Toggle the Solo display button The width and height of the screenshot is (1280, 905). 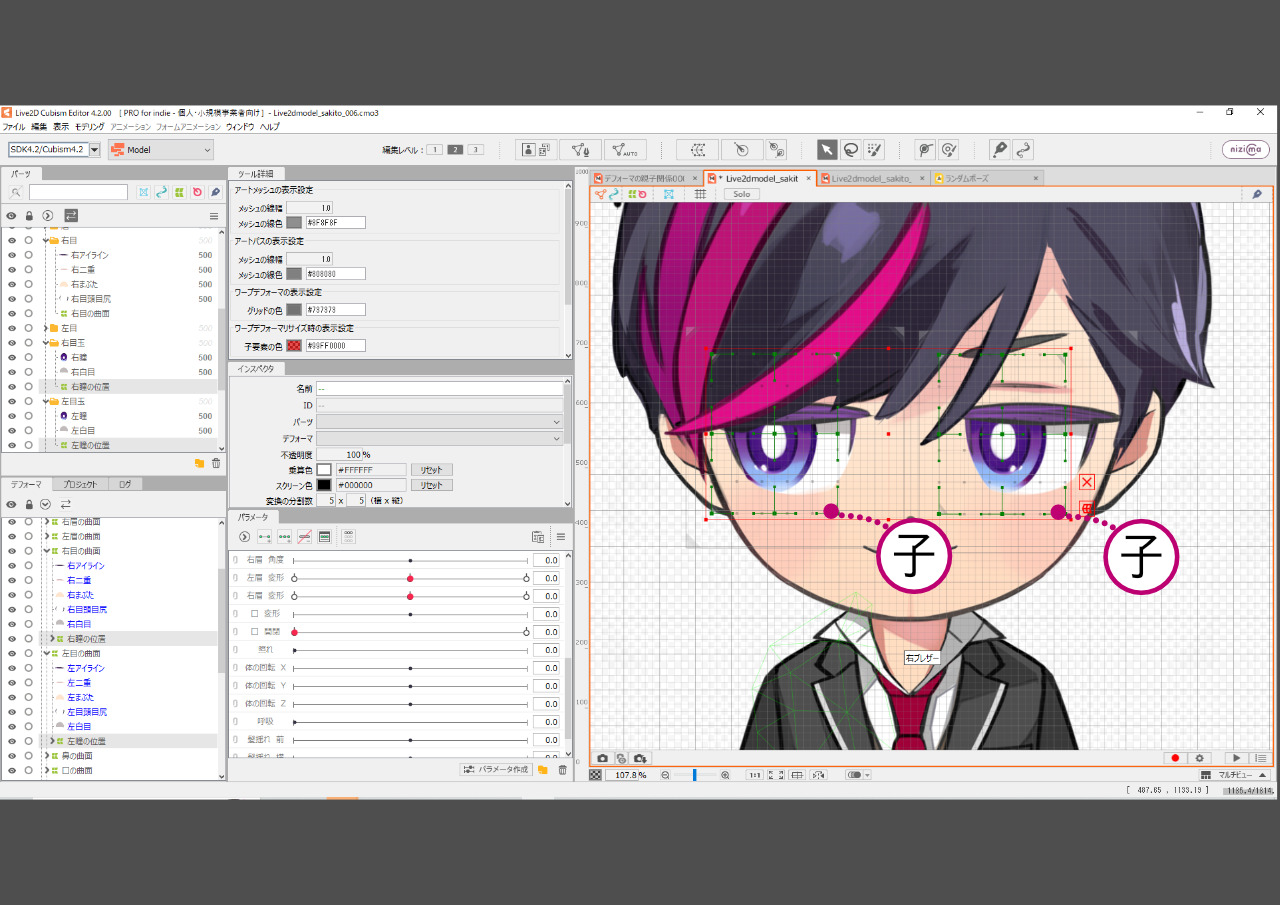741,194
